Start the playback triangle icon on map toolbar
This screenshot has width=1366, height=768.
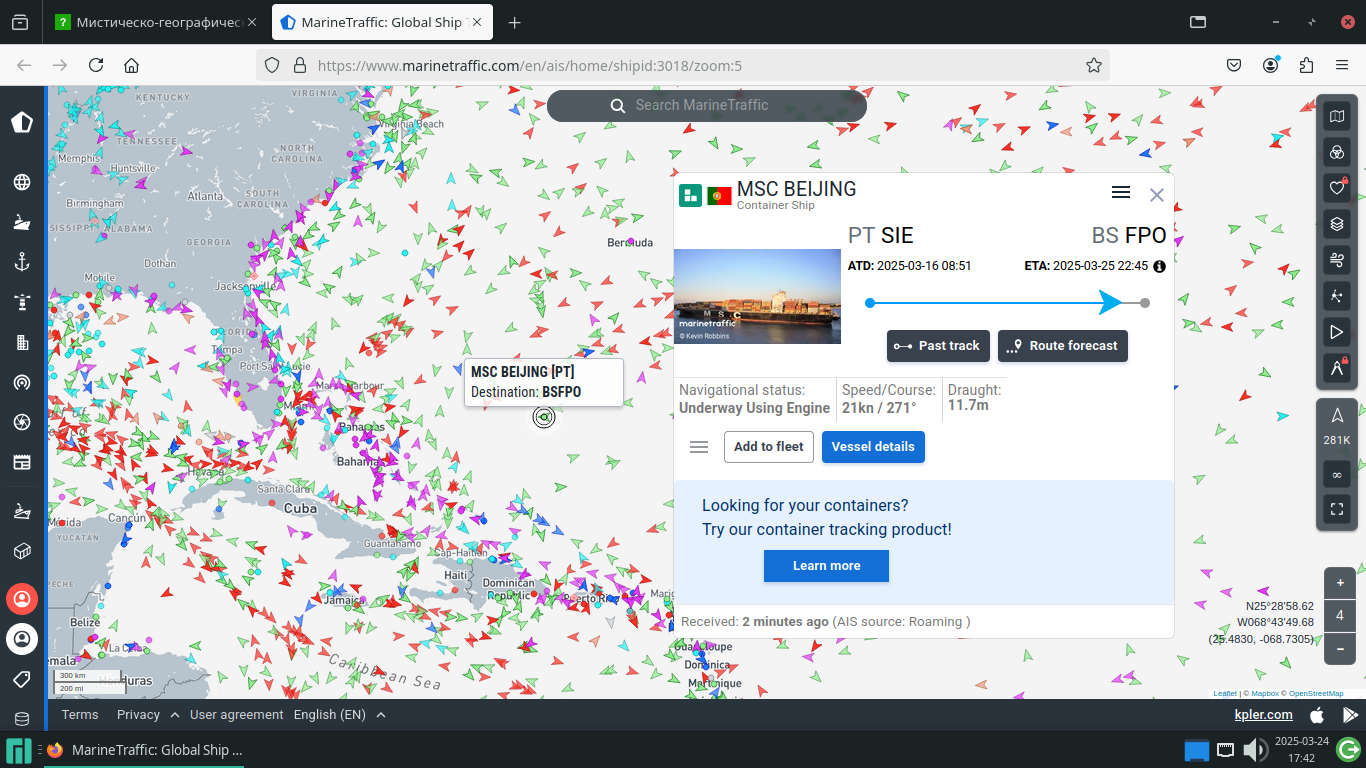(x=1337, y=332)
